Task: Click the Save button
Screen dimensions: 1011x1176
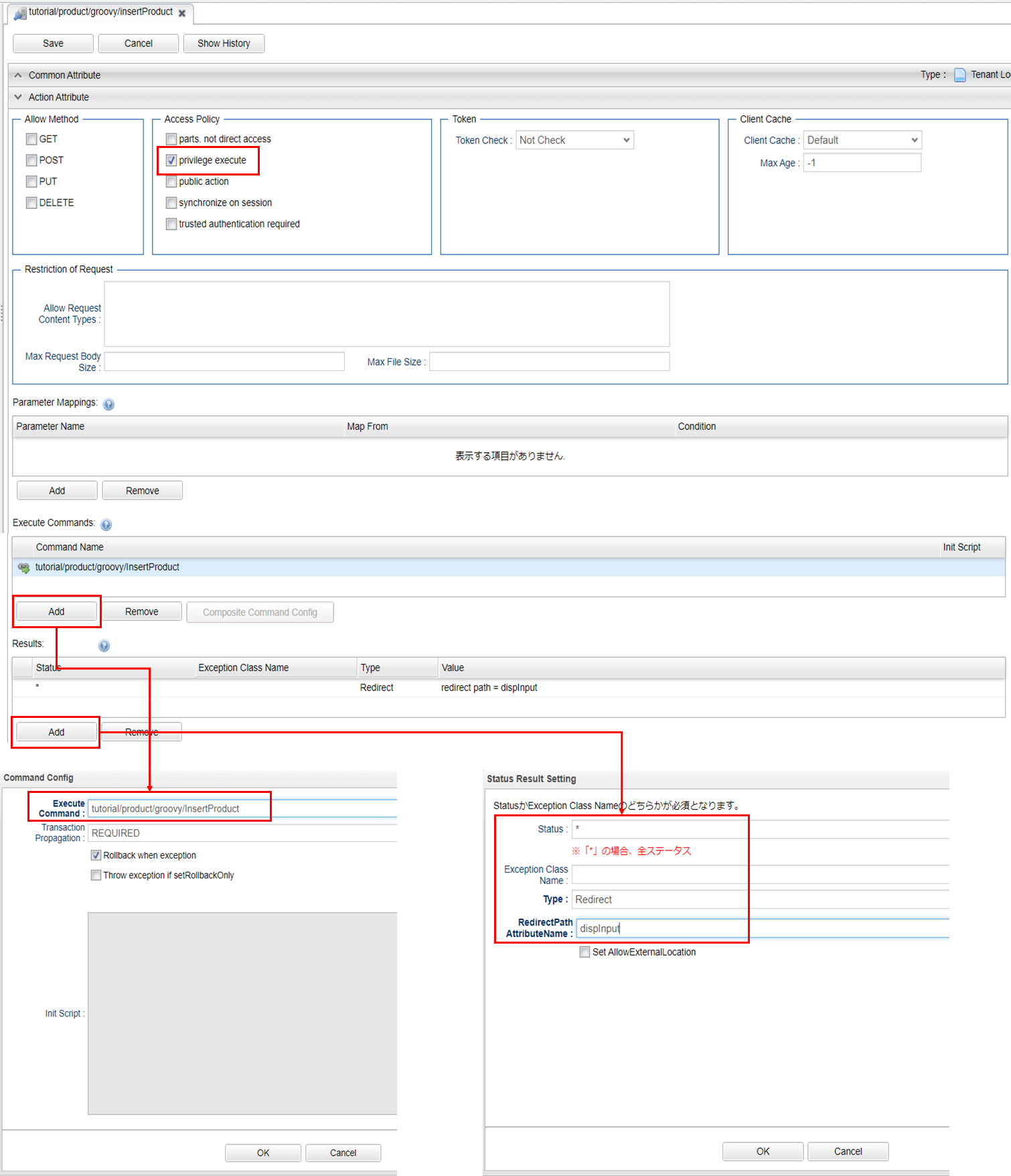Action: point(54,44)
